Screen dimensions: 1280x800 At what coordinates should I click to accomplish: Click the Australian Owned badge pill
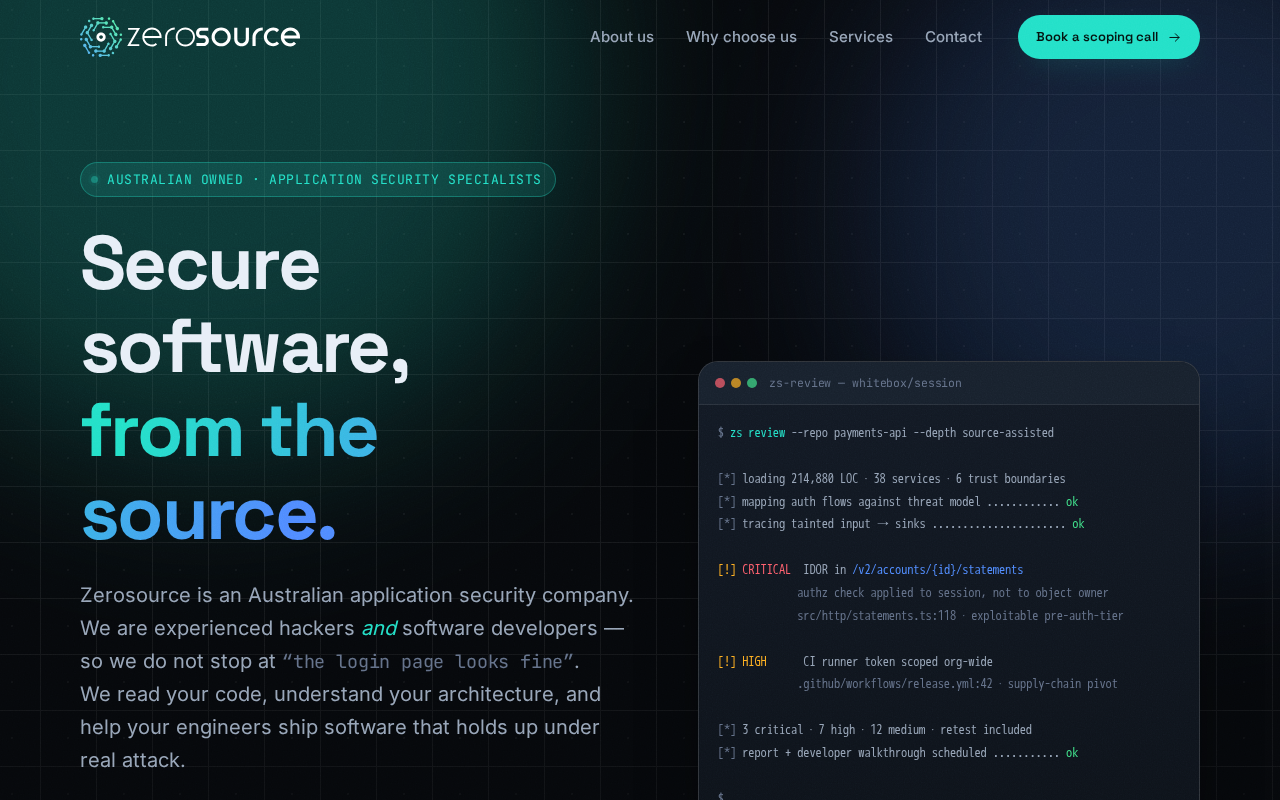pos(318,180)
